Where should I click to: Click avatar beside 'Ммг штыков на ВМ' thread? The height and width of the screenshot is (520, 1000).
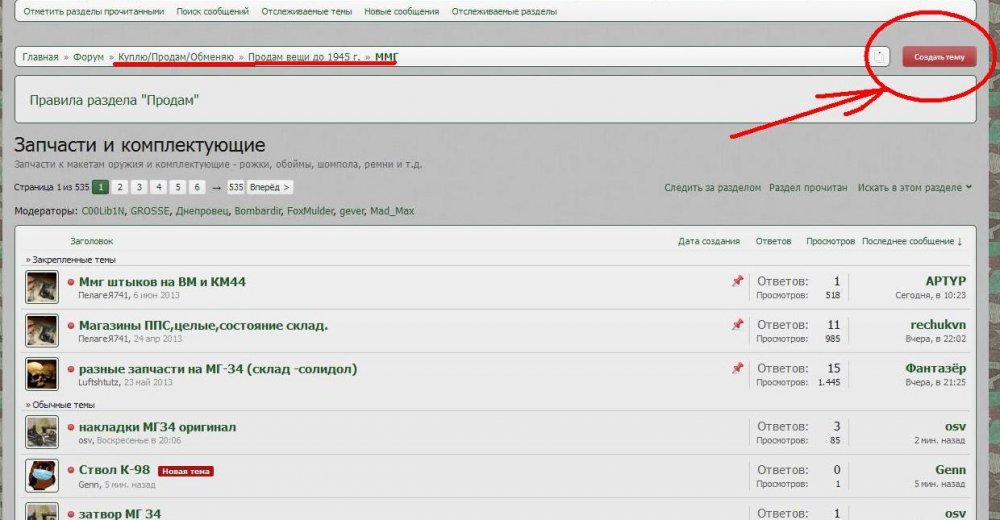click(42, 287)
